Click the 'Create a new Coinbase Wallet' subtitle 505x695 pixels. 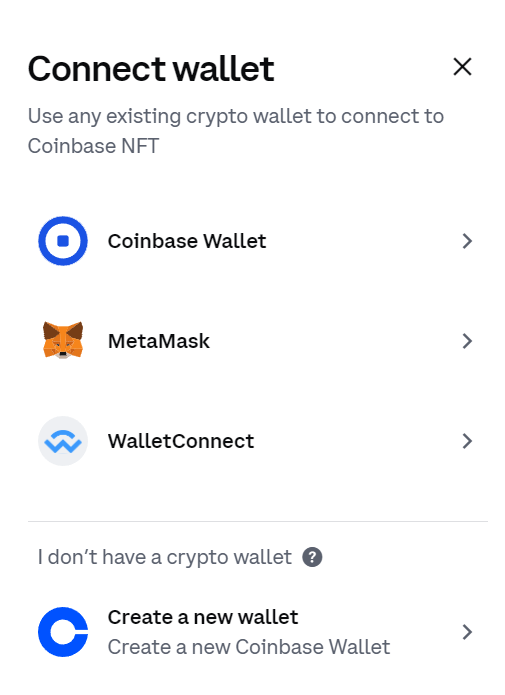249,647
